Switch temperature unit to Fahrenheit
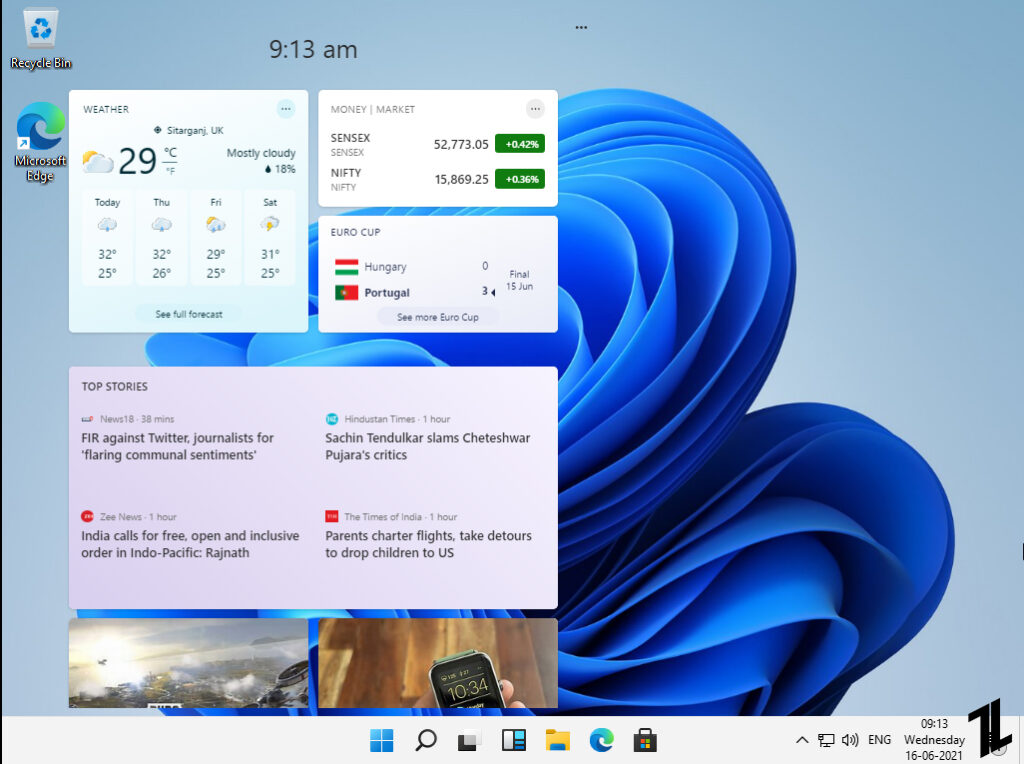 click(x=170, y=171)
